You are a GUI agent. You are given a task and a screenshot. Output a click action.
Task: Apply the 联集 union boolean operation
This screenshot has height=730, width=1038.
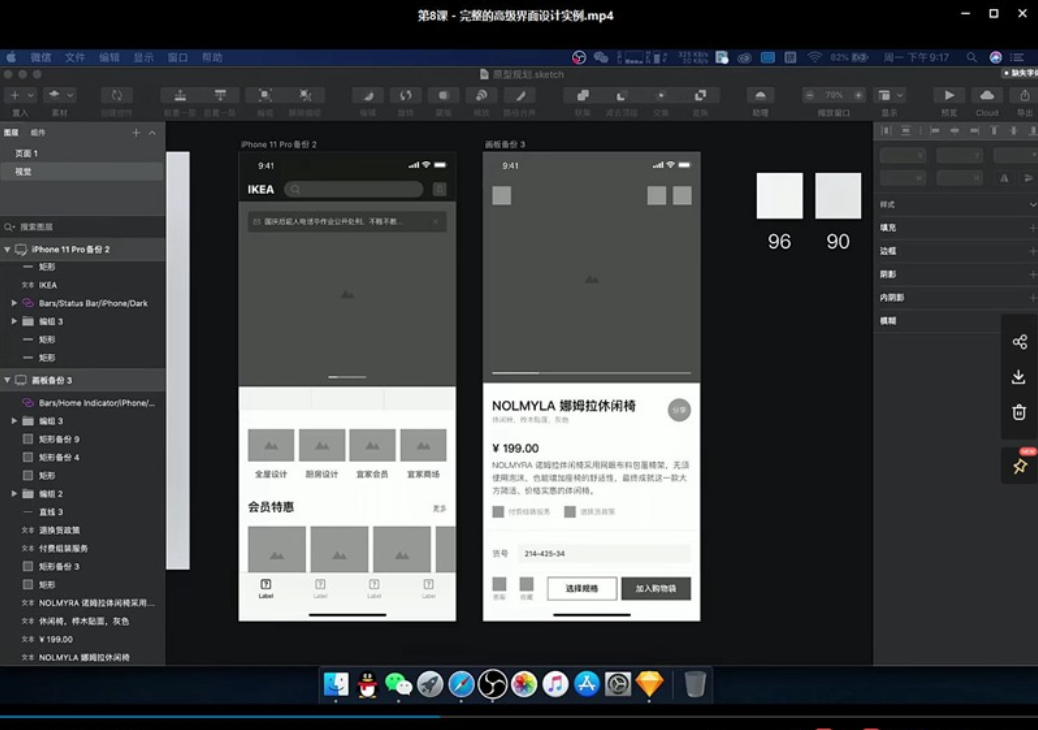click(583, 95)
